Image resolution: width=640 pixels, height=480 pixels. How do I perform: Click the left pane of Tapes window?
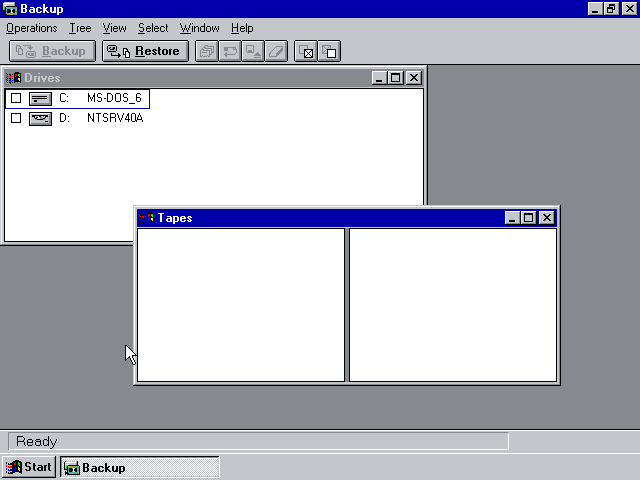[x=241, y=305]
